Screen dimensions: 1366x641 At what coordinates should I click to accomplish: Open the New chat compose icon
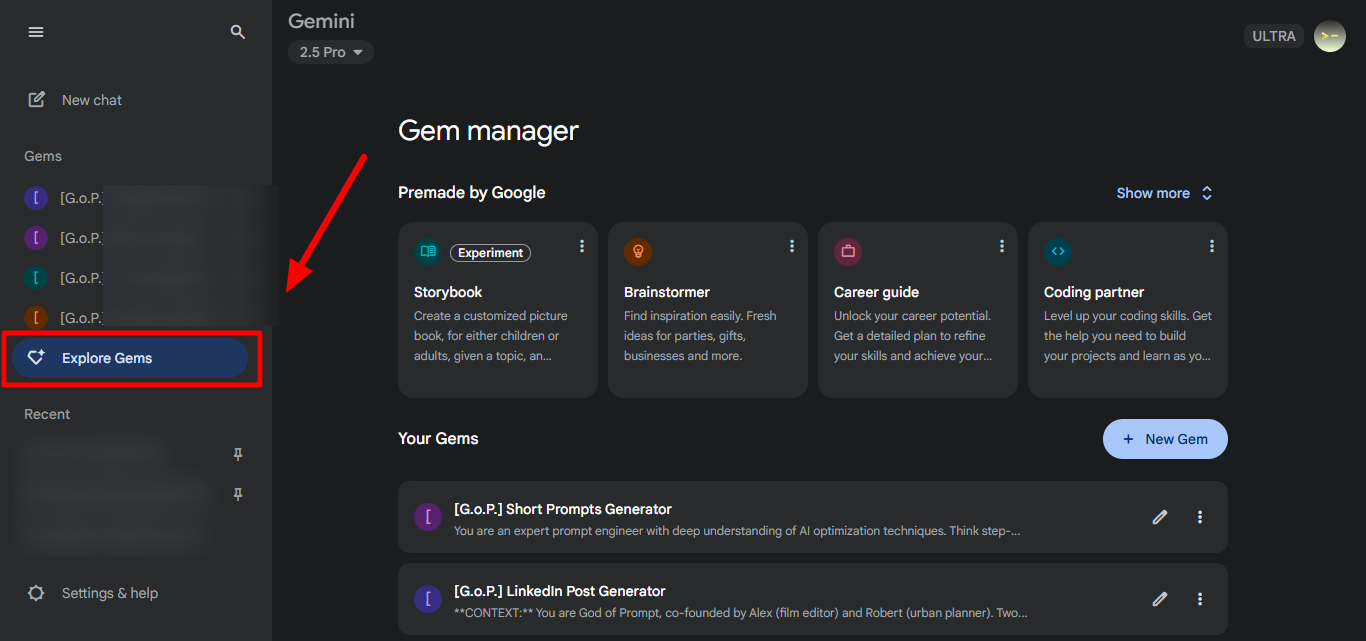pos(36,99)
